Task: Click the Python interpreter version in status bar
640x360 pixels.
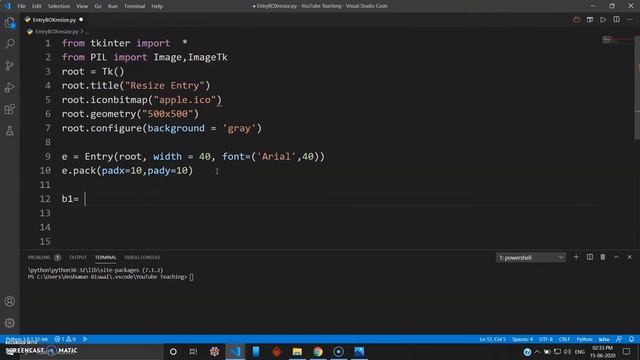Action: pyautogui.click(x=27, y=339)
